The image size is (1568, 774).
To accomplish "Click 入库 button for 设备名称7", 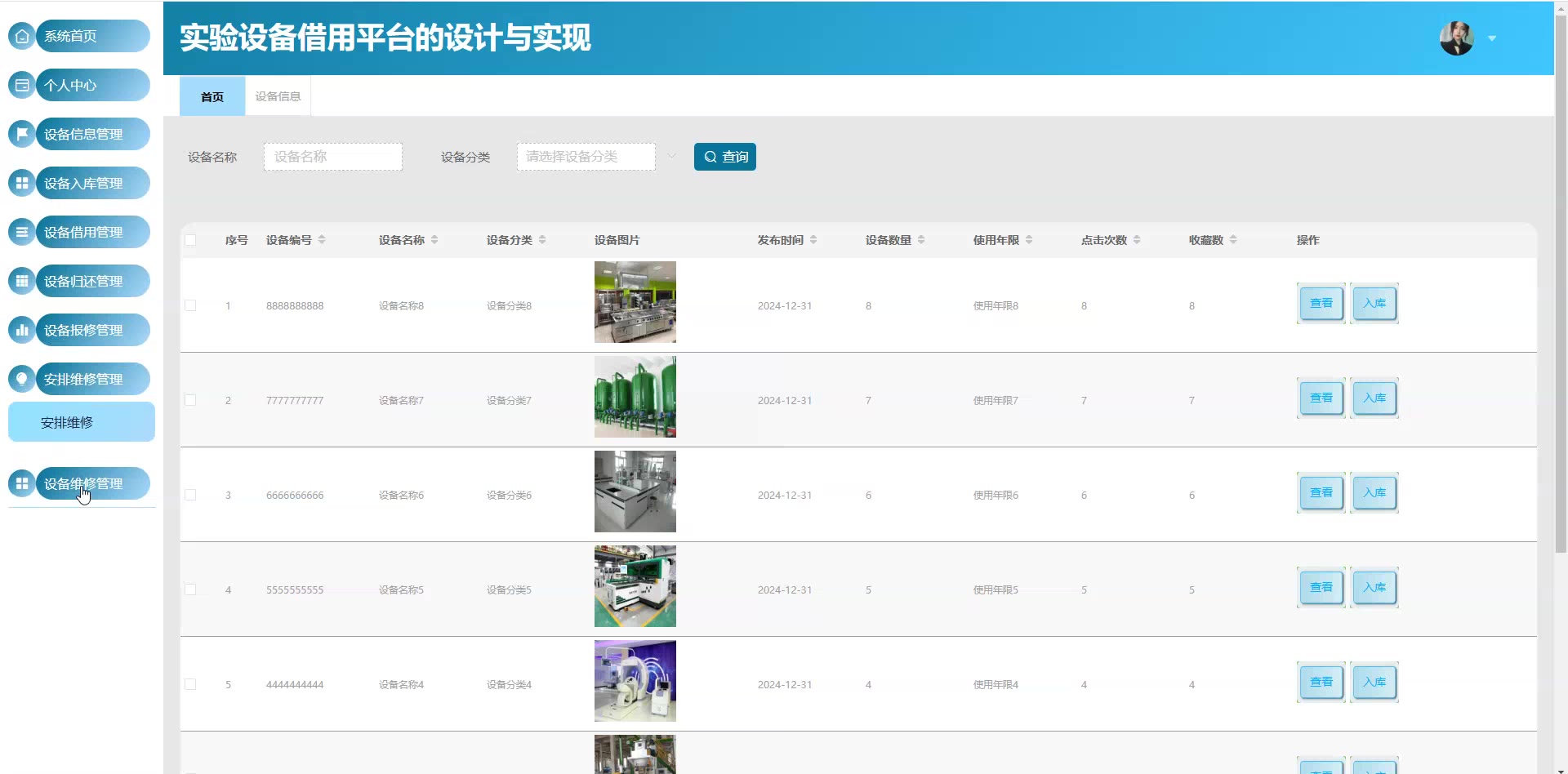I will (x=1374, y=398).
